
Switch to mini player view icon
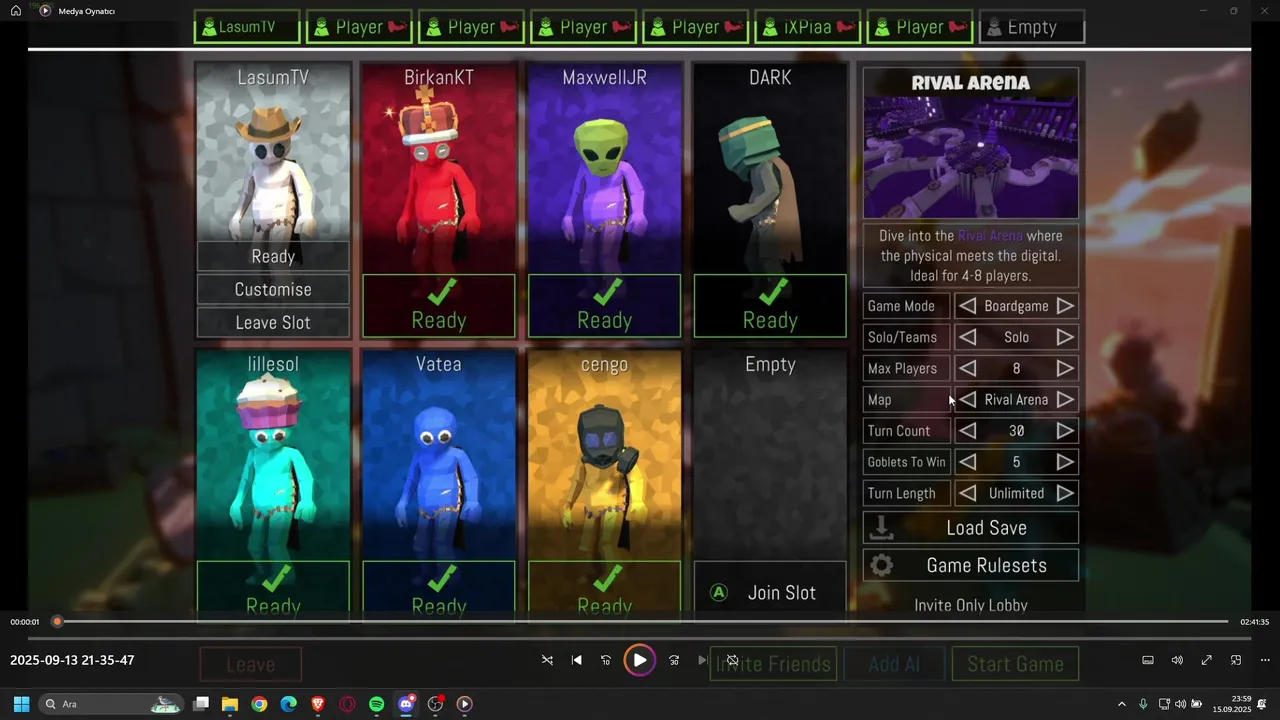(x=1236, y=660)
